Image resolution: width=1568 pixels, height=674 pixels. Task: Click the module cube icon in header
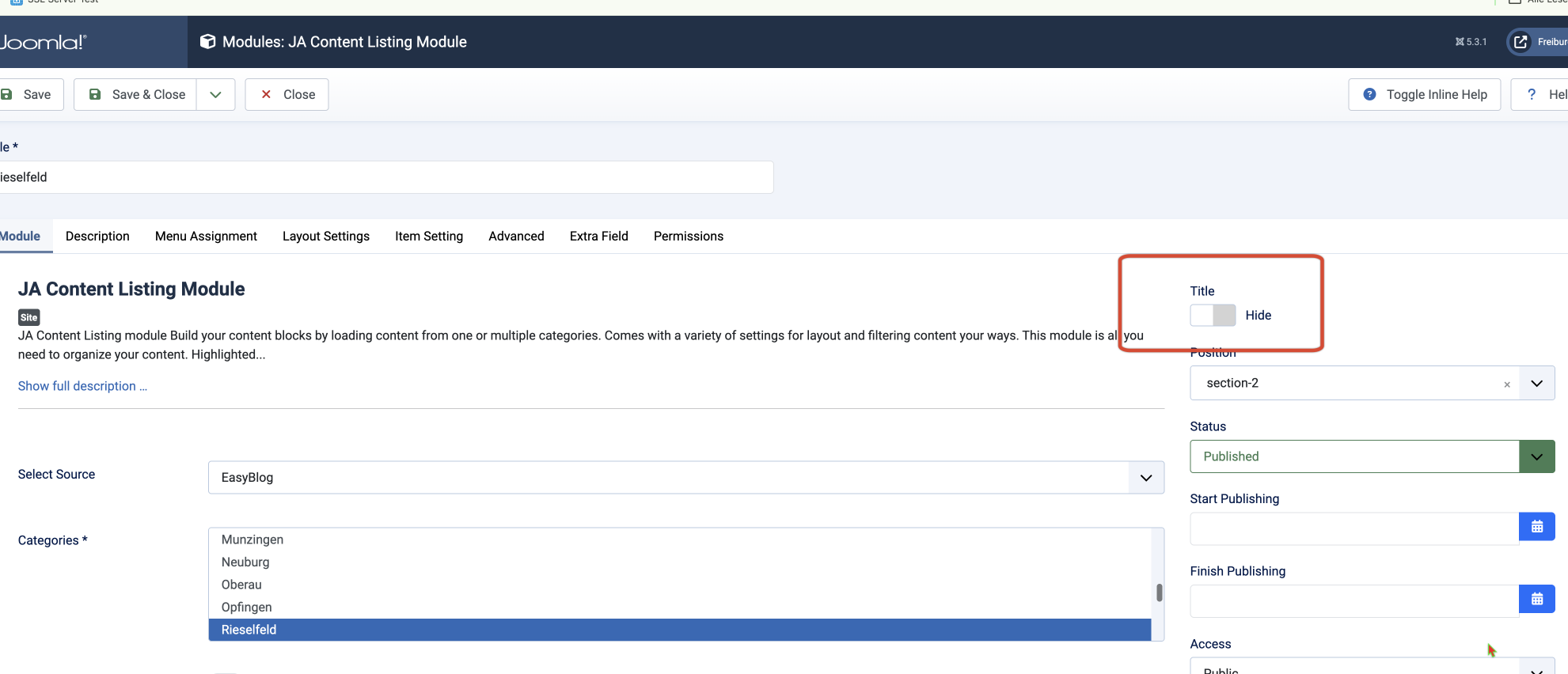(x=208, y=42)
